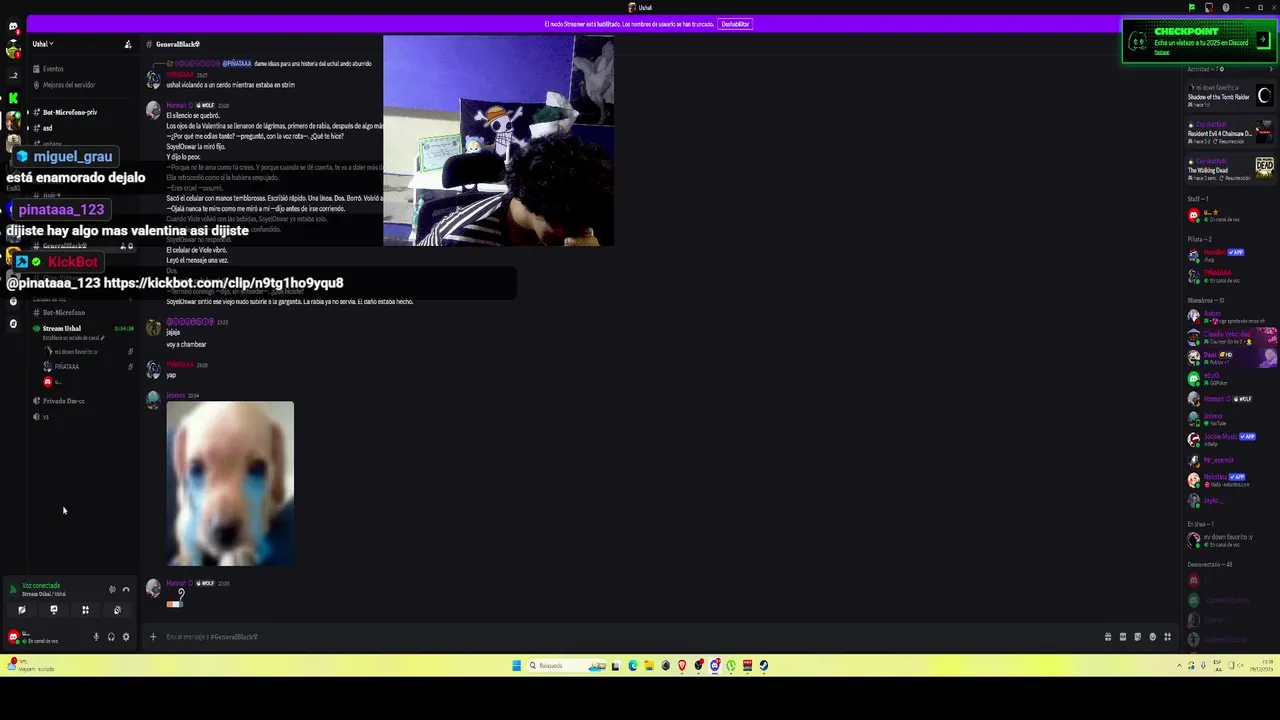Click the webcam video preview overlay

(498, 141)
